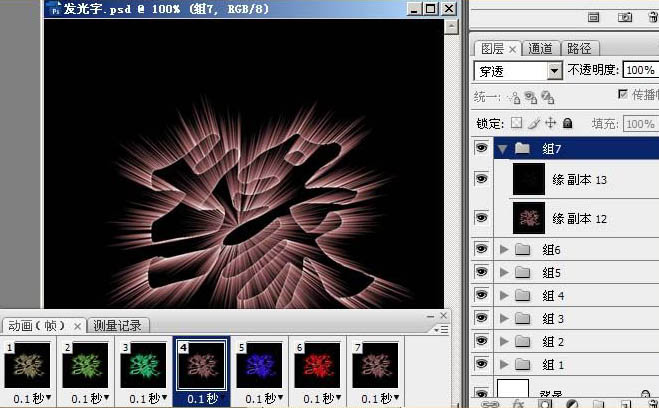Image resolution: width=659 pixels, height=408 pixels.
Task: Click the lock image pixels brush icon
Action: (534, 123)
